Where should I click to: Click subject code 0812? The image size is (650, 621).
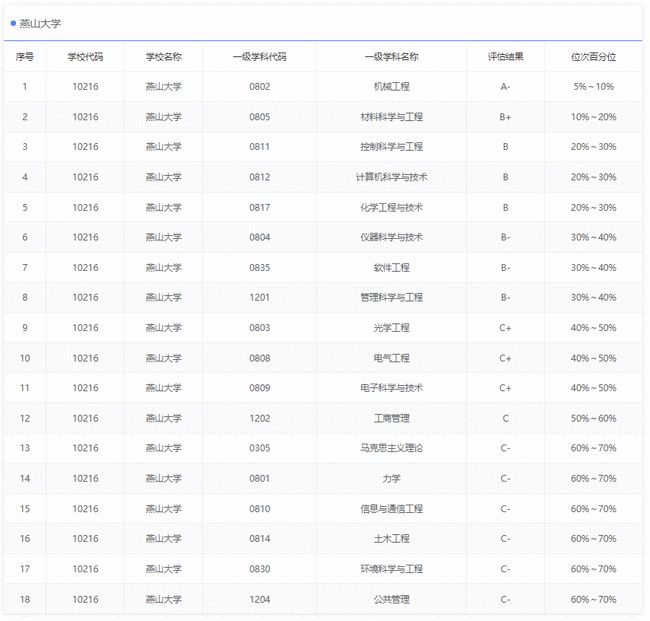[260, 177]
